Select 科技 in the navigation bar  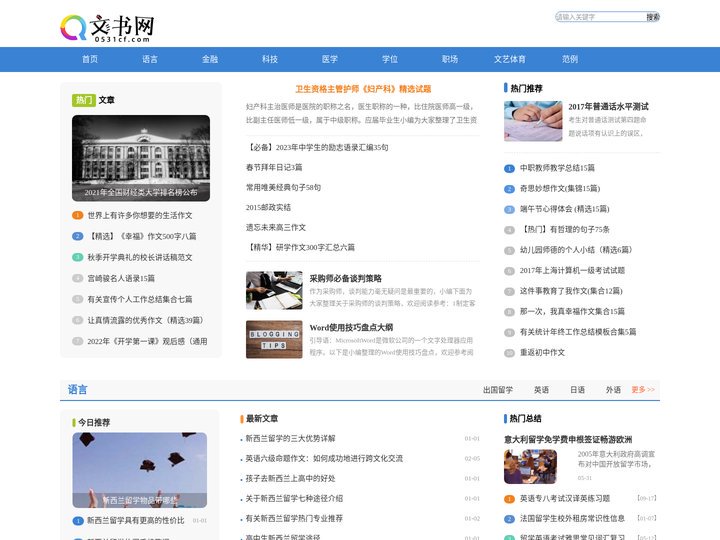click(x=270, y=59)
